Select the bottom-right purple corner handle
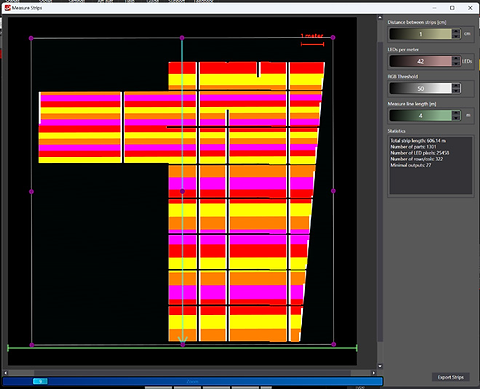This screenshot has height=389, width=480. pos(334,344)
